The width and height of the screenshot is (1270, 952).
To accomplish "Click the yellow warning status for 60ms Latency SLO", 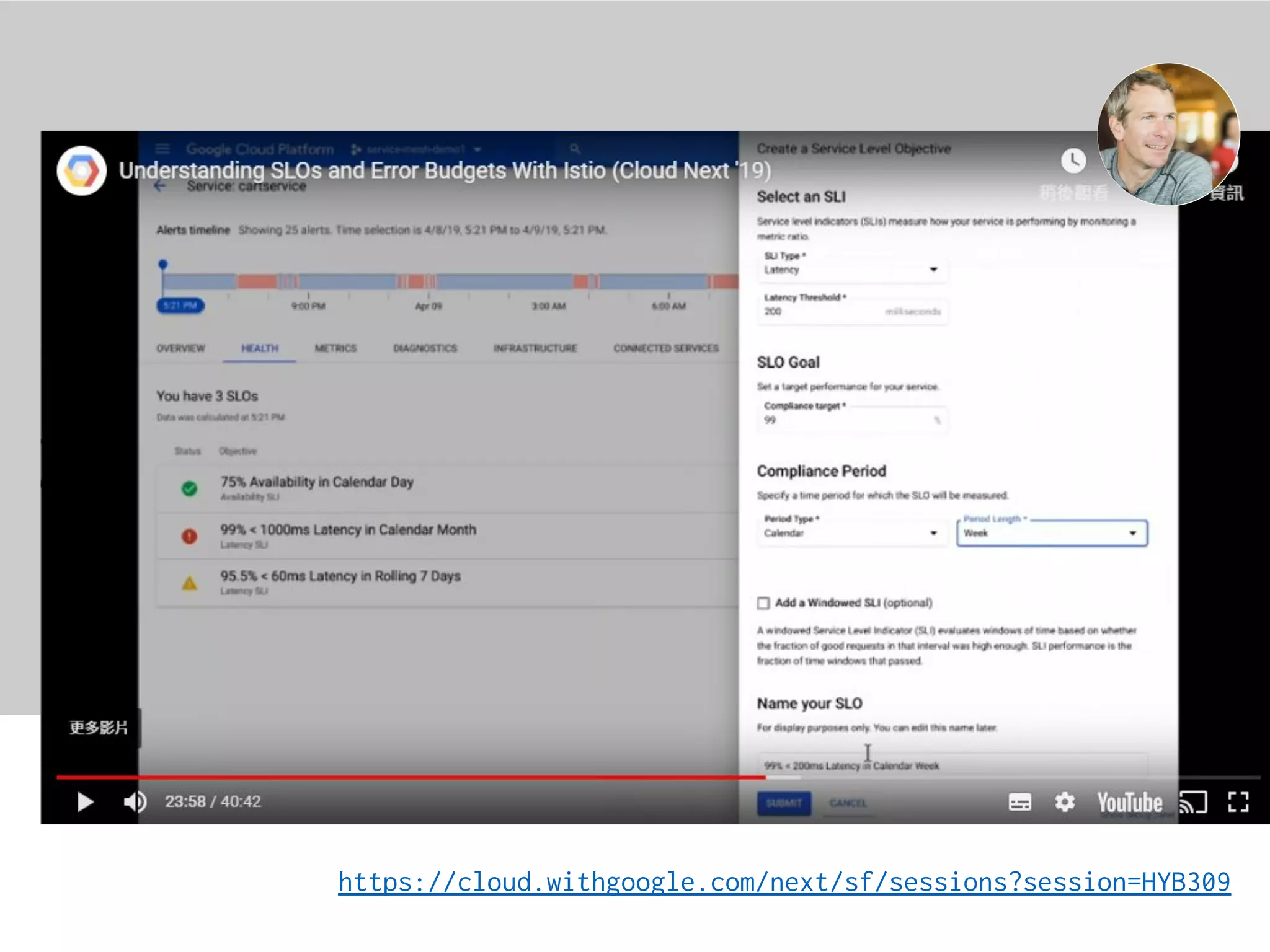I will click(x=189, y=583).
